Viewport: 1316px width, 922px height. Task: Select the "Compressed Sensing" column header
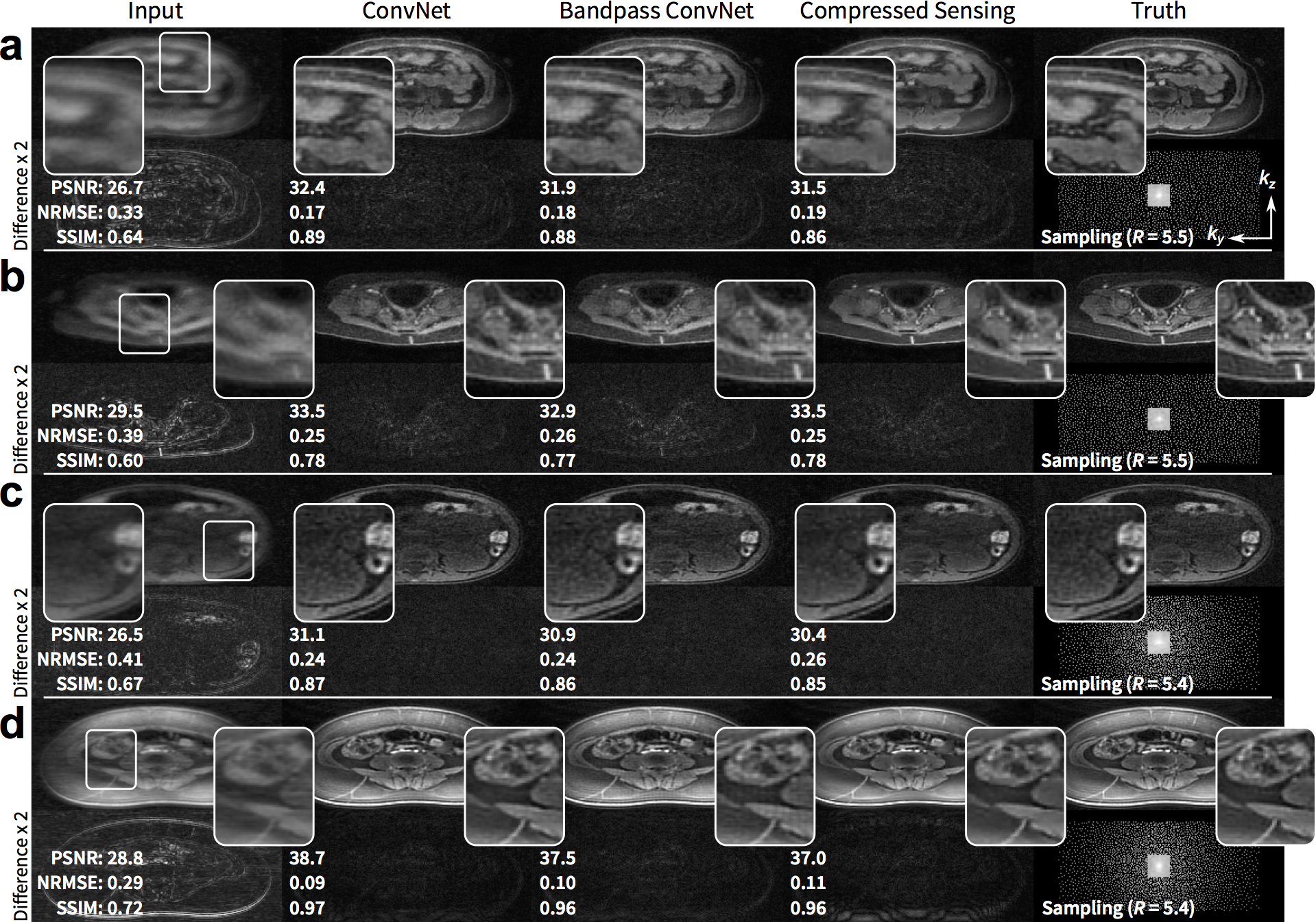[907, 12]
